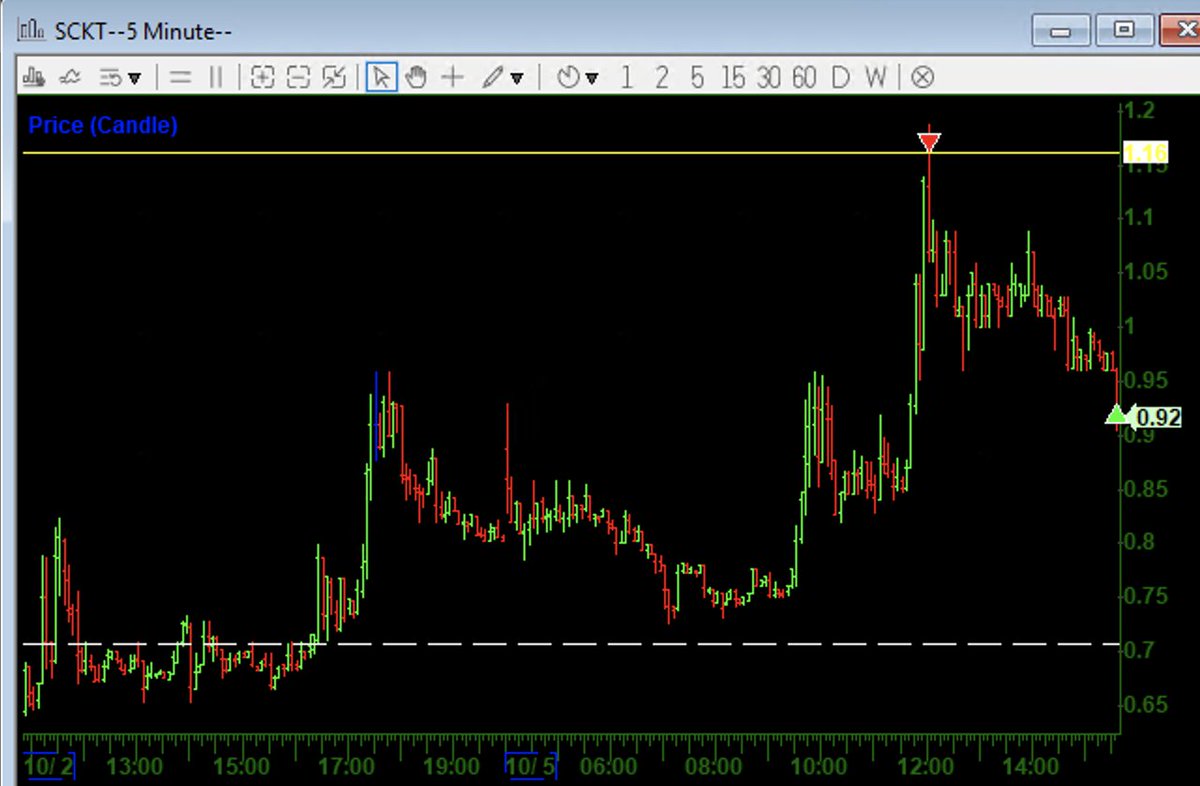The image size is (1200, 786).
Task: Click the zoom out icon
Action: click(x=298, y=77)
